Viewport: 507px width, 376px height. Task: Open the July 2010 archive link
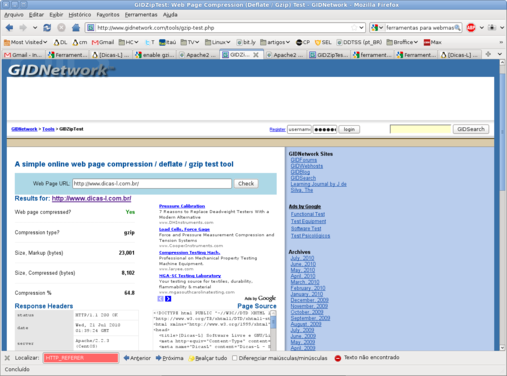click(302, 258)
